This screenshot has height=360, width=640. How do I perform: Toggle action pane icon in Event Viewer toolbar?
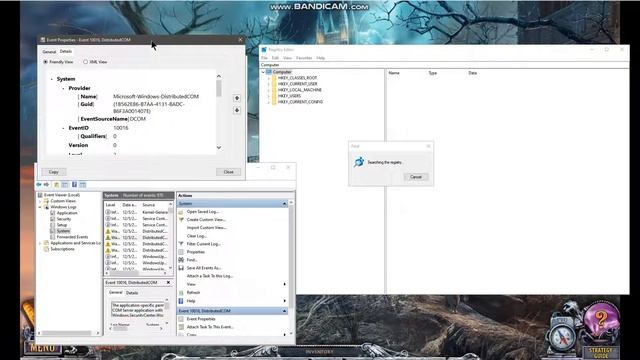(83, 184)
